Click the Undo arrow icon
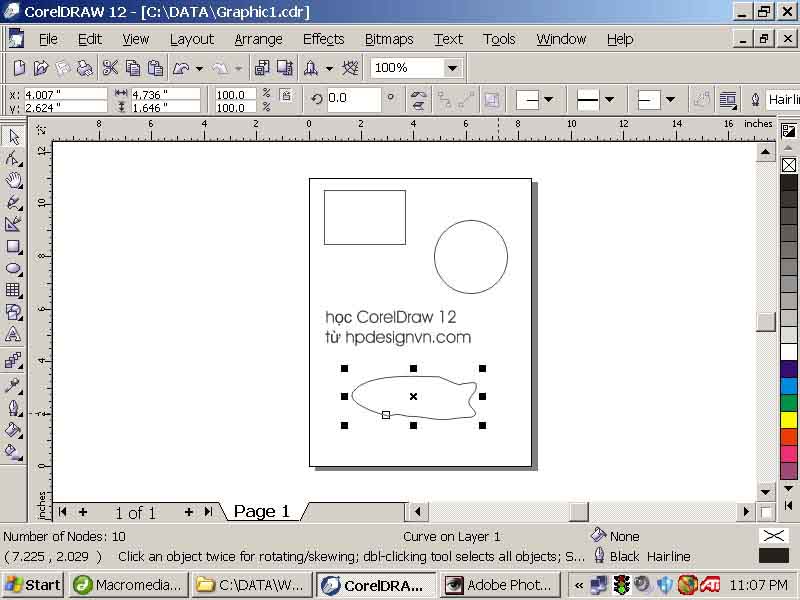800x600 pixels. 181,68
